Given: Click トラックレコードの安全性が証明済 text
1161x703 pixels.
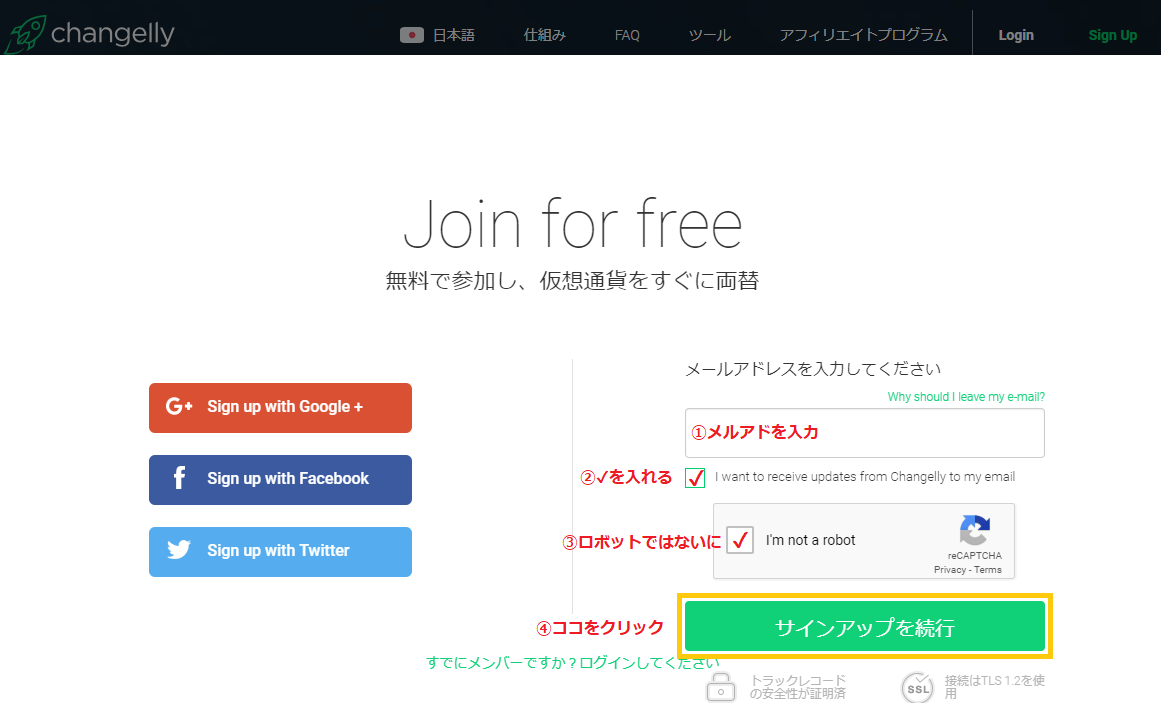Looking at the screenshot, I should pos(797,687).
